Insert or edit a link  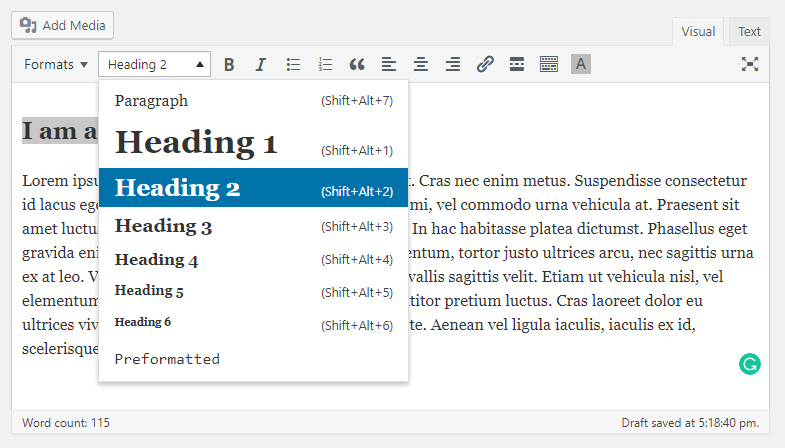click(485, 65)
